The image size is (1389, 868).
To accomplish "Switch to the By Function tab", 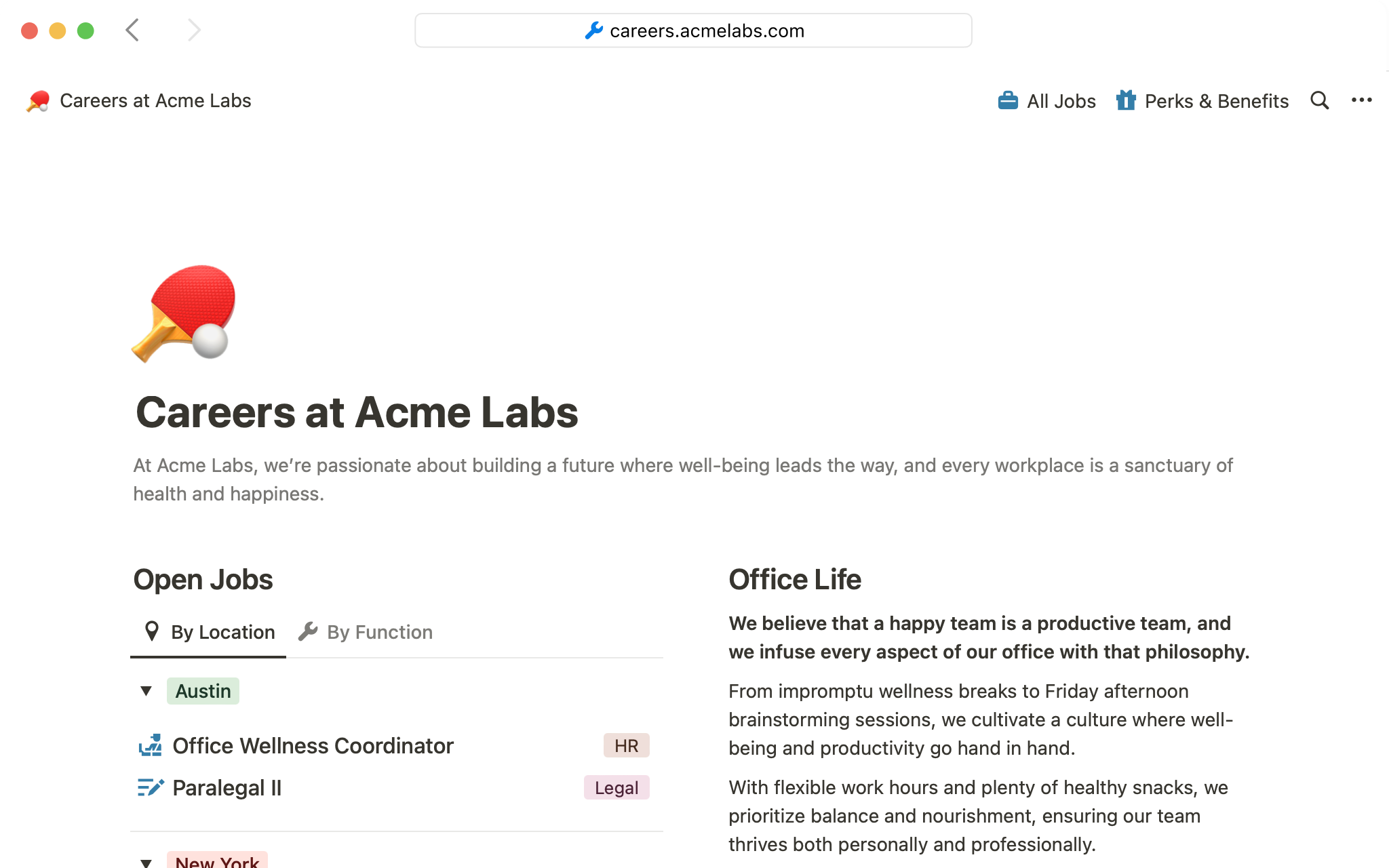I will [366, 632].
